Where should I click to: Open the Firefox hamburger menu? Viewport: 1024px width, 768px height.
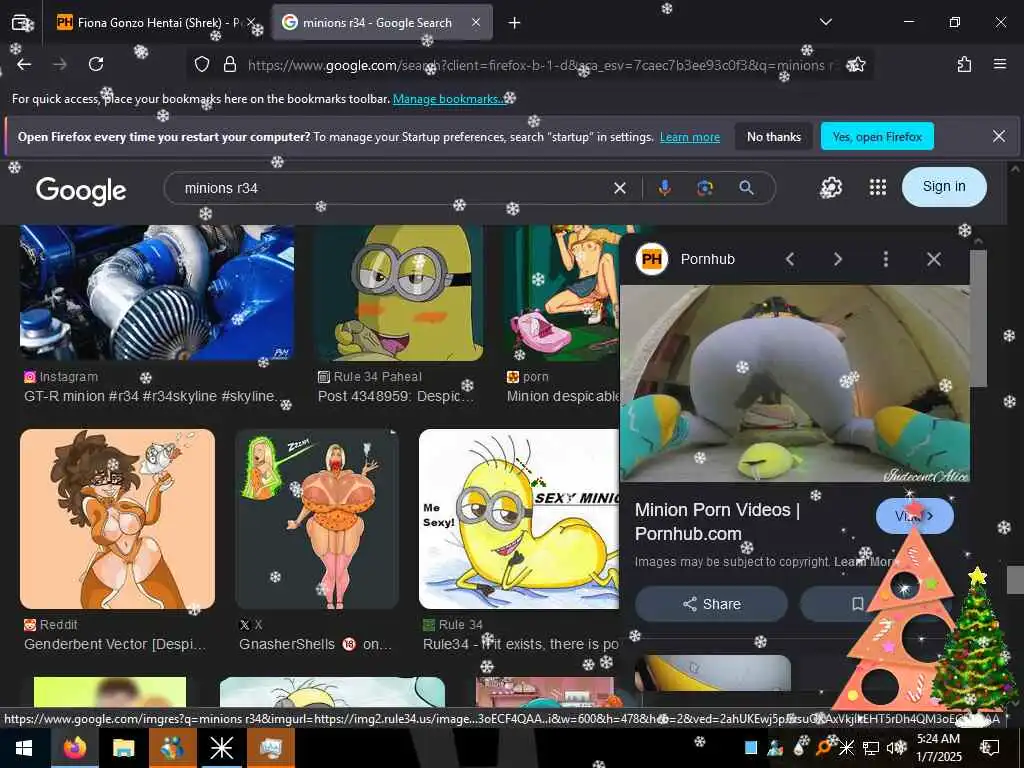tap(1000, 64)
